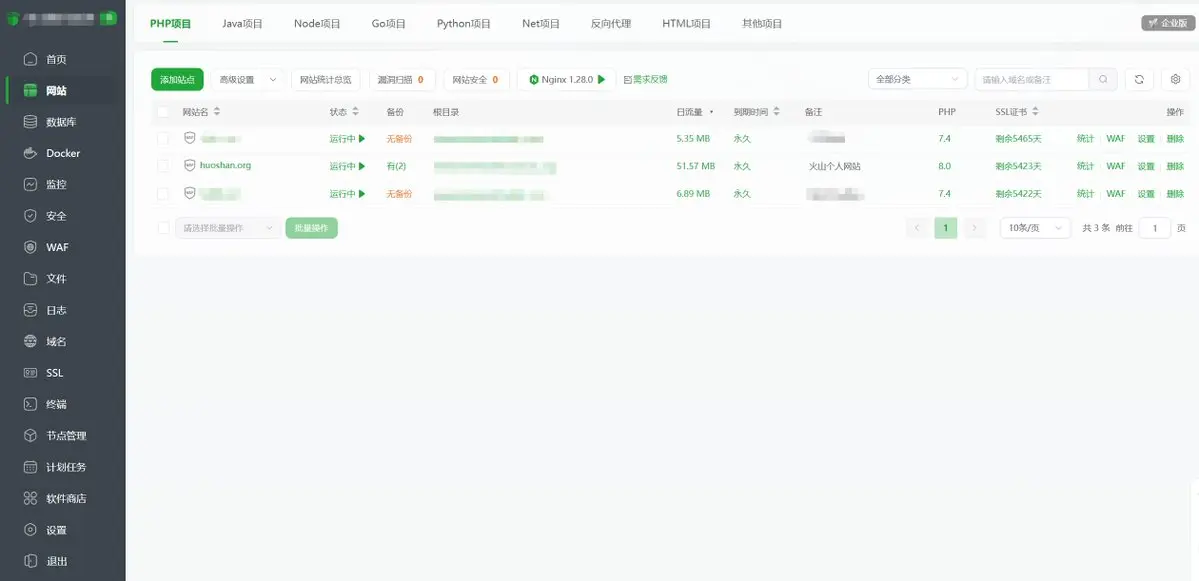Click the WAF shield icon beside huoshan.org
Image resolution: width=1199 pixels, height=581 pixels.
click(190, 165)
